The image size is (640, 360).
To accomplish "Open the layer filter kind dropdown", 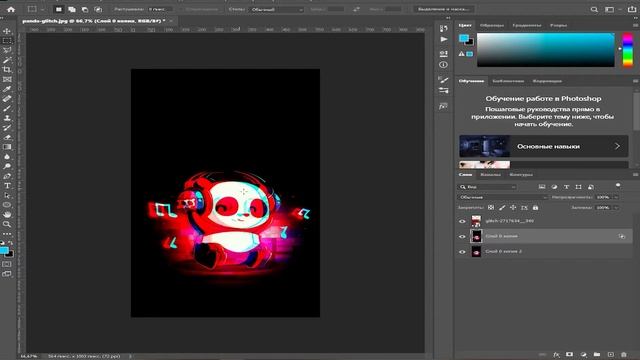I will point(487,187).
